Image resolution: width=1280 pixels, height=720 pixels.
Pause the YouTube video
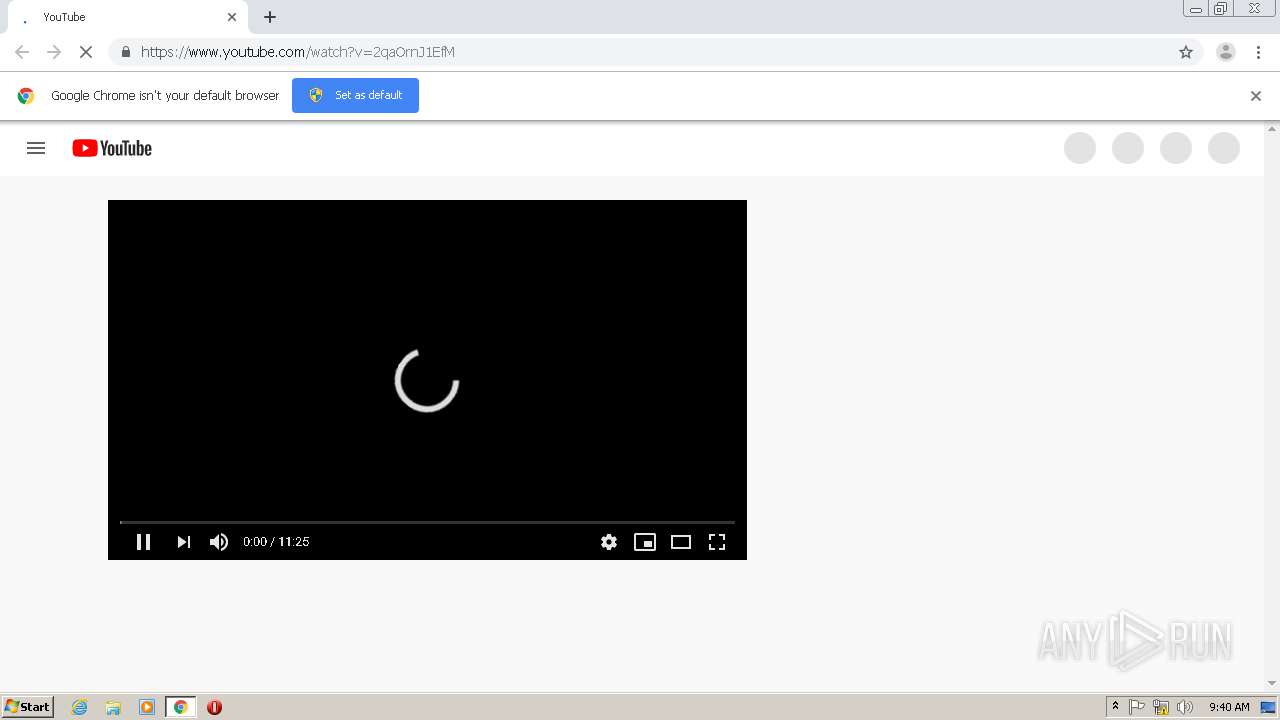pos(143,542)
